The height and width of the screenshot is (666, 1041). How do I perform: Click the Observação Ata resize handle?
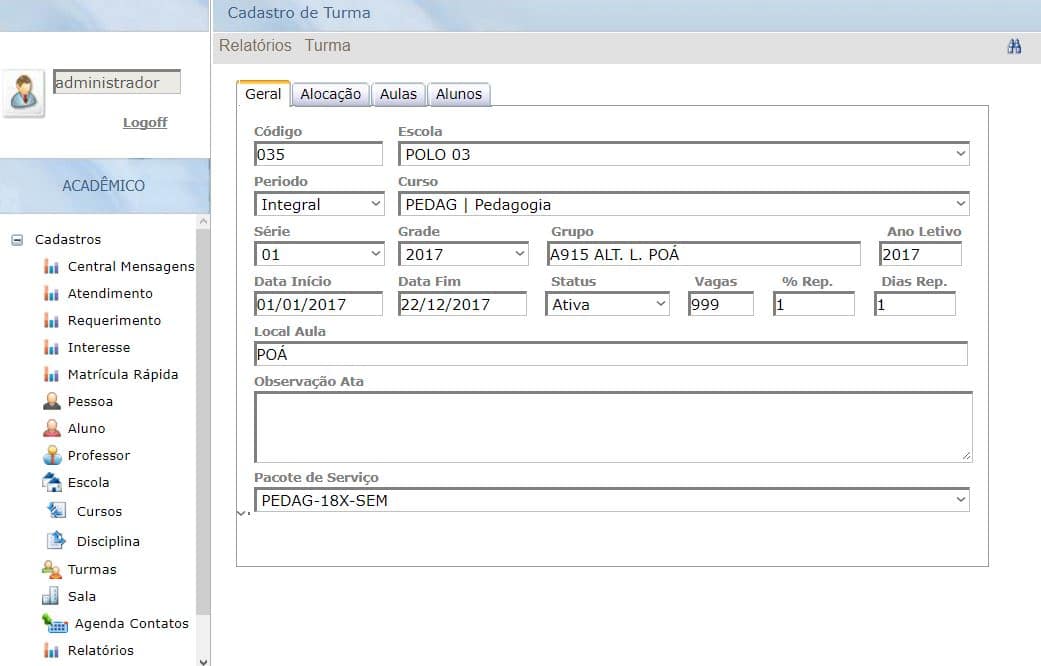coord(966,456)
